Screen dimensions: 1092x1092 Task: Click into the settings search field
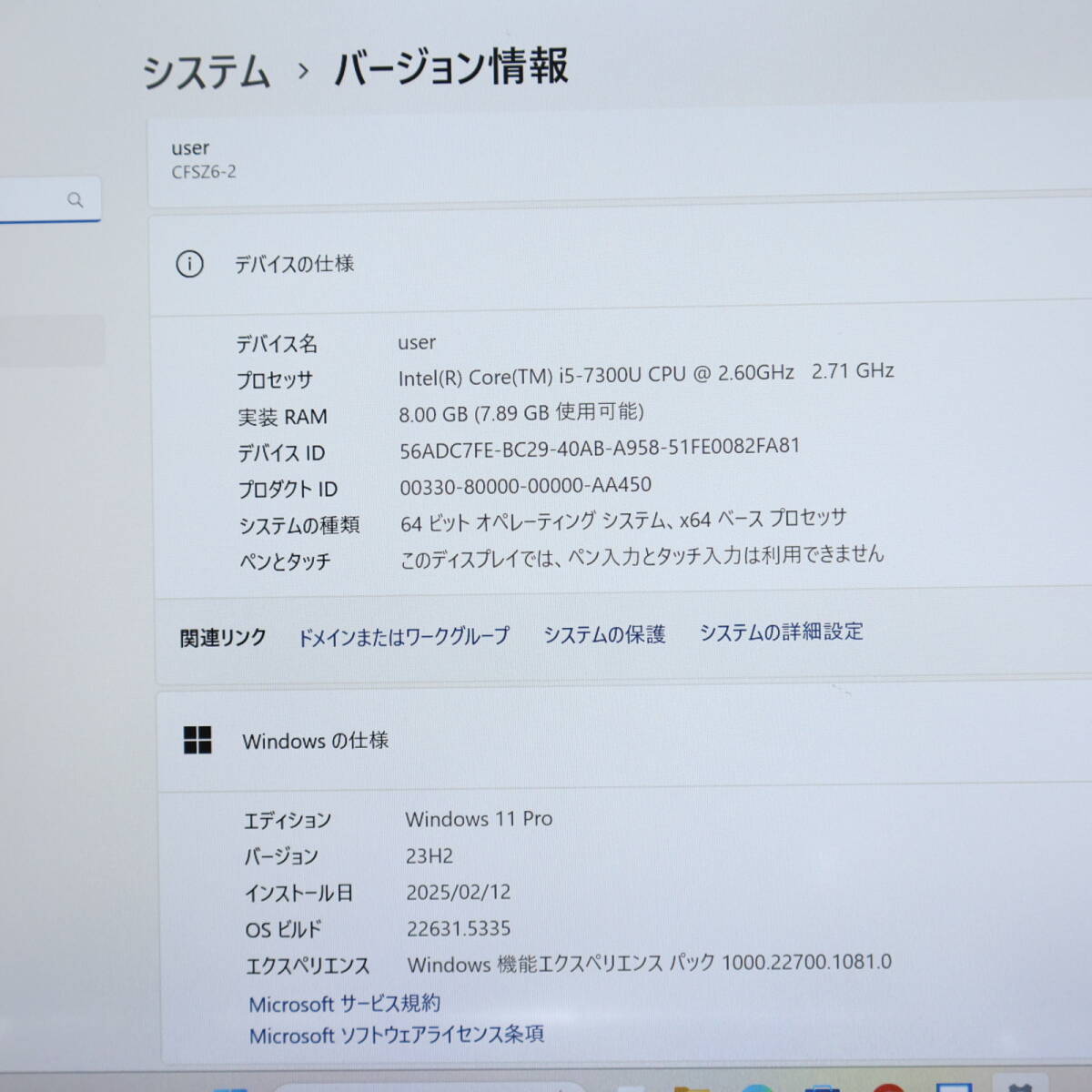[x=50, y=199]
